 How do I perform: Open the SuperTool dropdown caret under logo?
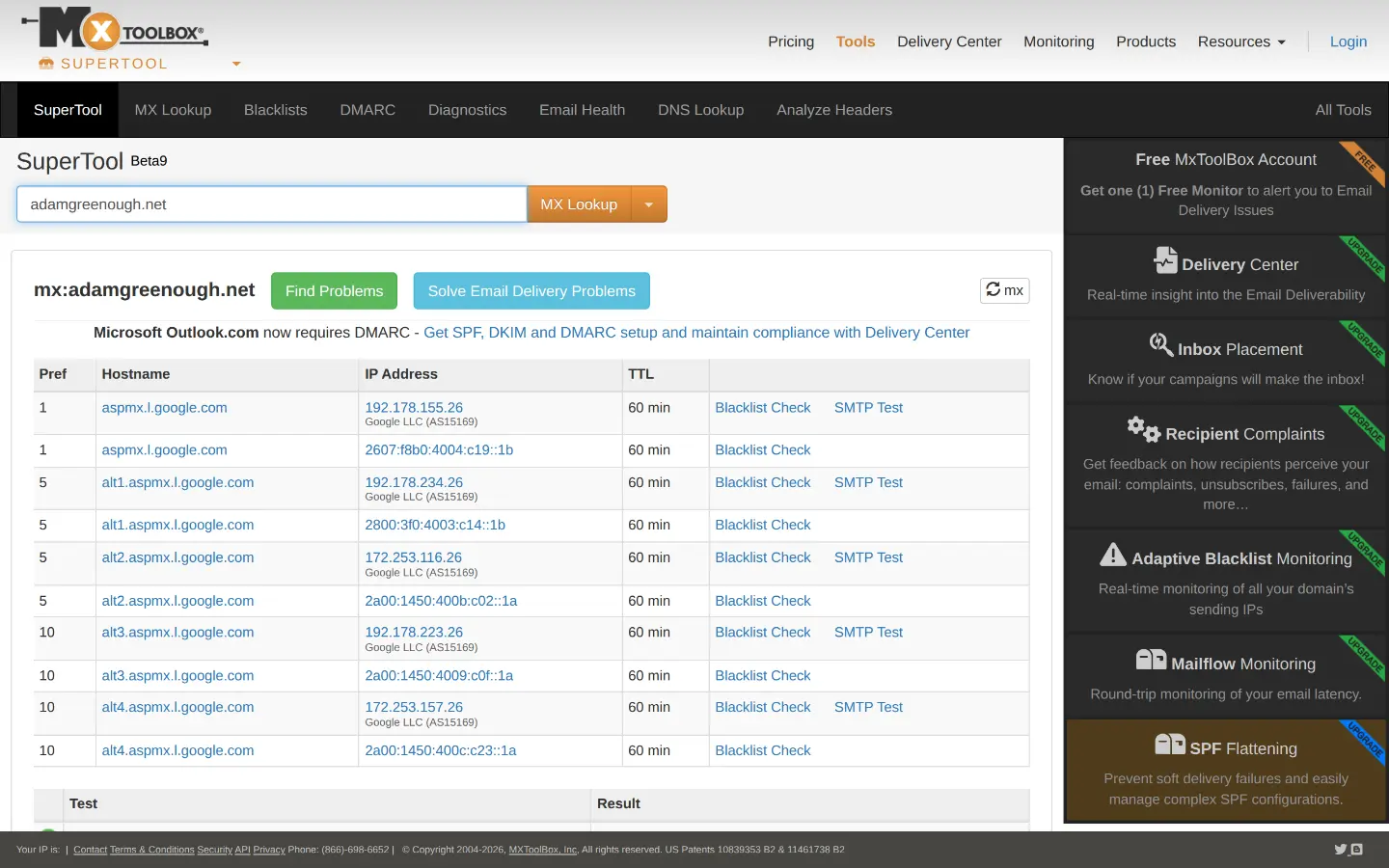click(x=236, y=65)
